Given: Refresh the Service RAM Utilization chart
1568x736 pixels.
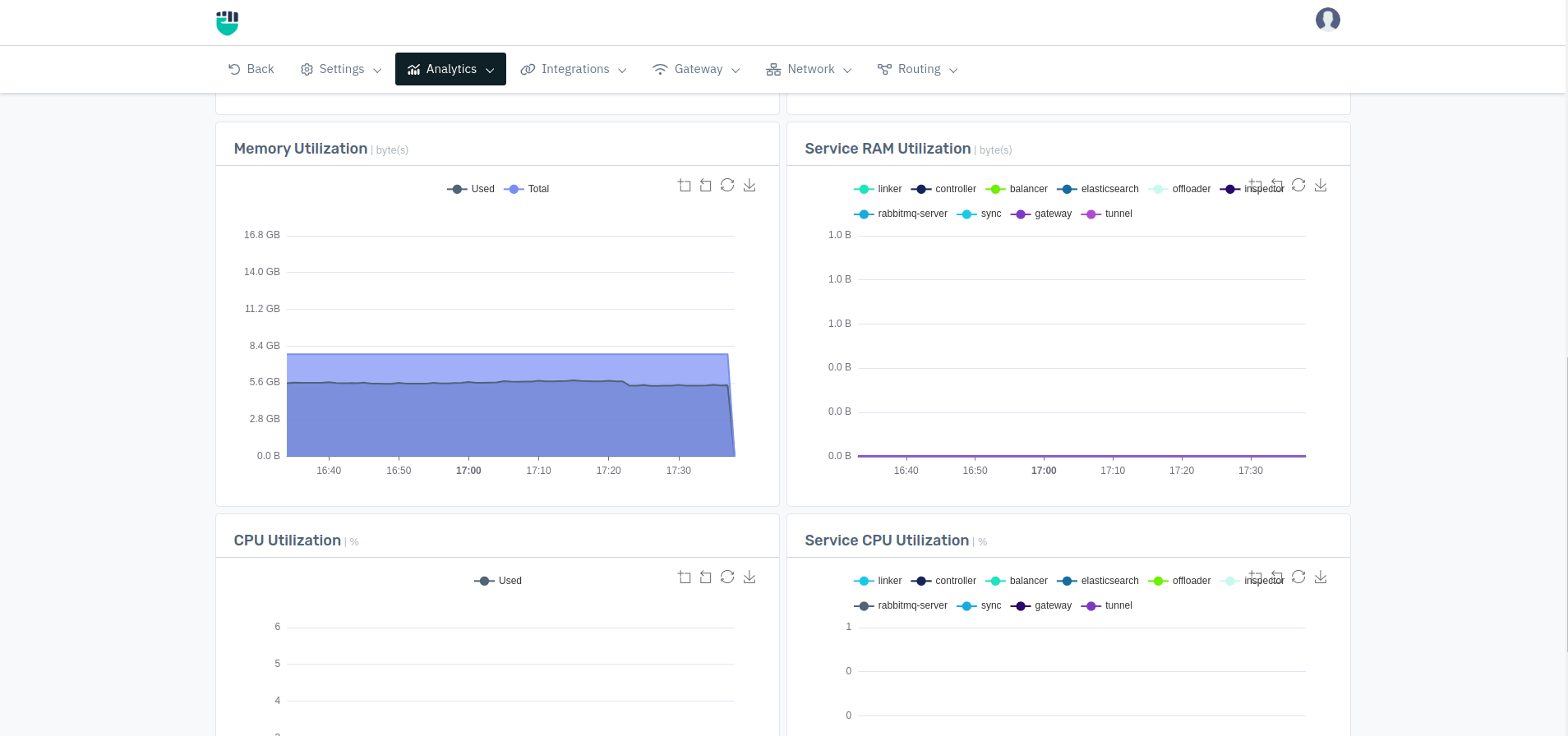Looking at the screenshot, I should click(1298, 186).
